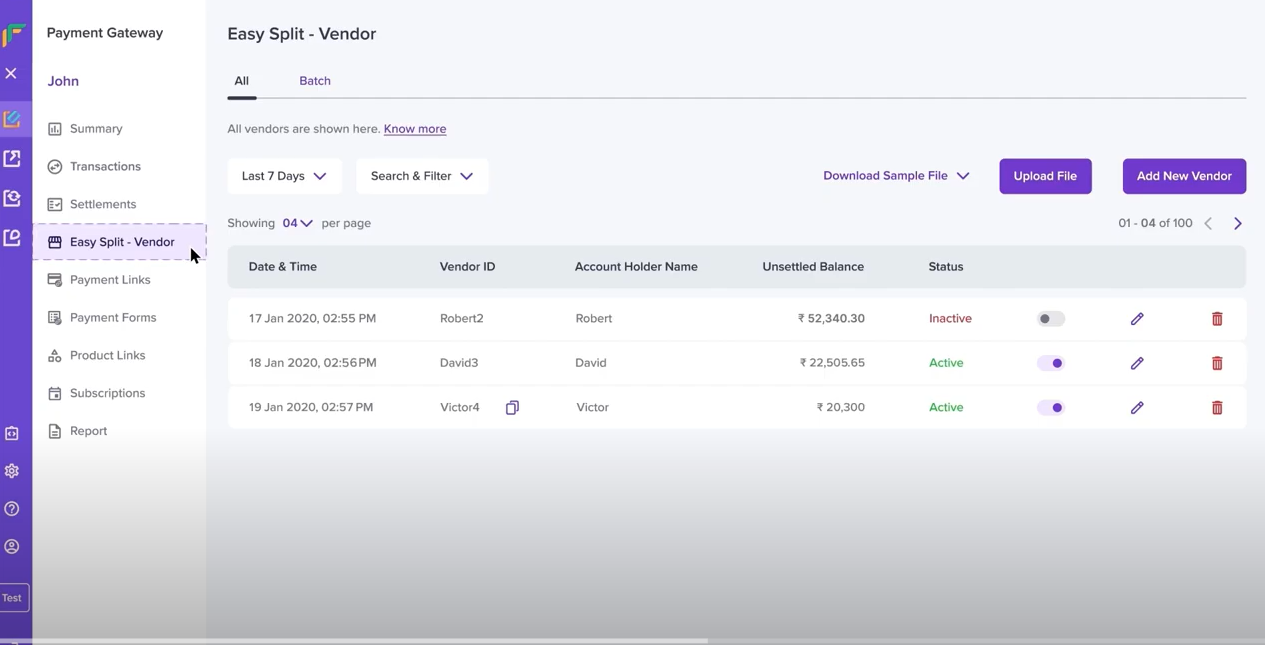Screen dimensions: 1265x645
Task: Go to next page arrow
Action: tap(1238, 224)
